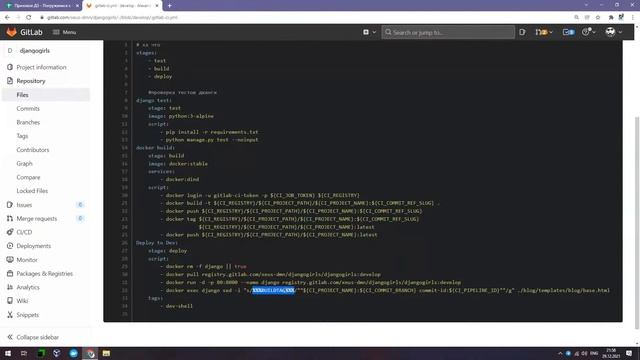Image resolution: width=640 pixels, height=360 pixels.
Task: Go back in browser history
Action: 7,17
